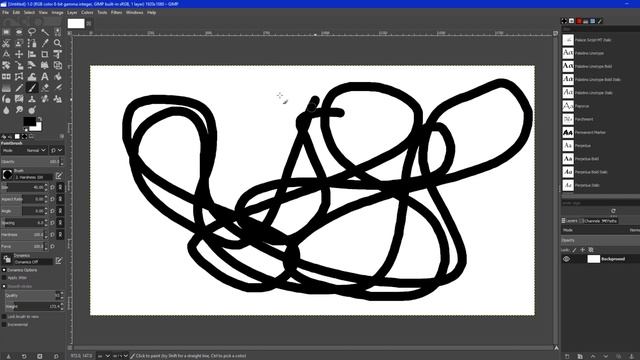640x360 pixels.
Task: Select the Pencil tool
Action: (19, 87)
